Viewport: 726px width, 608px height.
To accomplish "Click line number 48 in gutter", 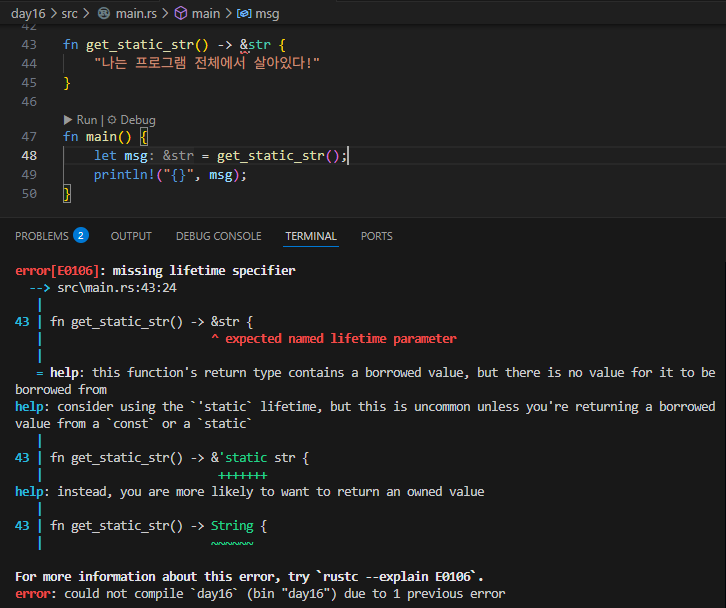I will 29,156.
